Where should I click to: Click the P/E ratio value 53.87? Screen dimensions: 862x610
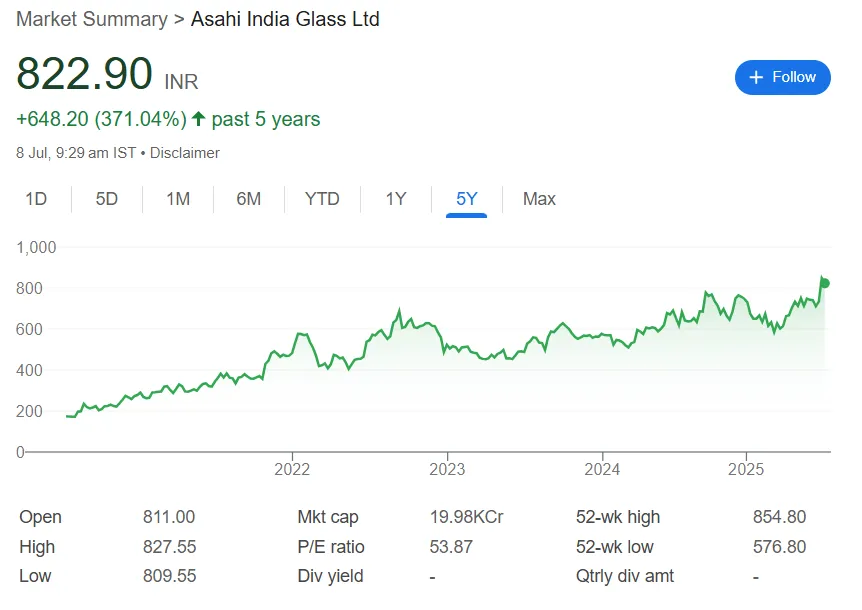coord(451,547)
